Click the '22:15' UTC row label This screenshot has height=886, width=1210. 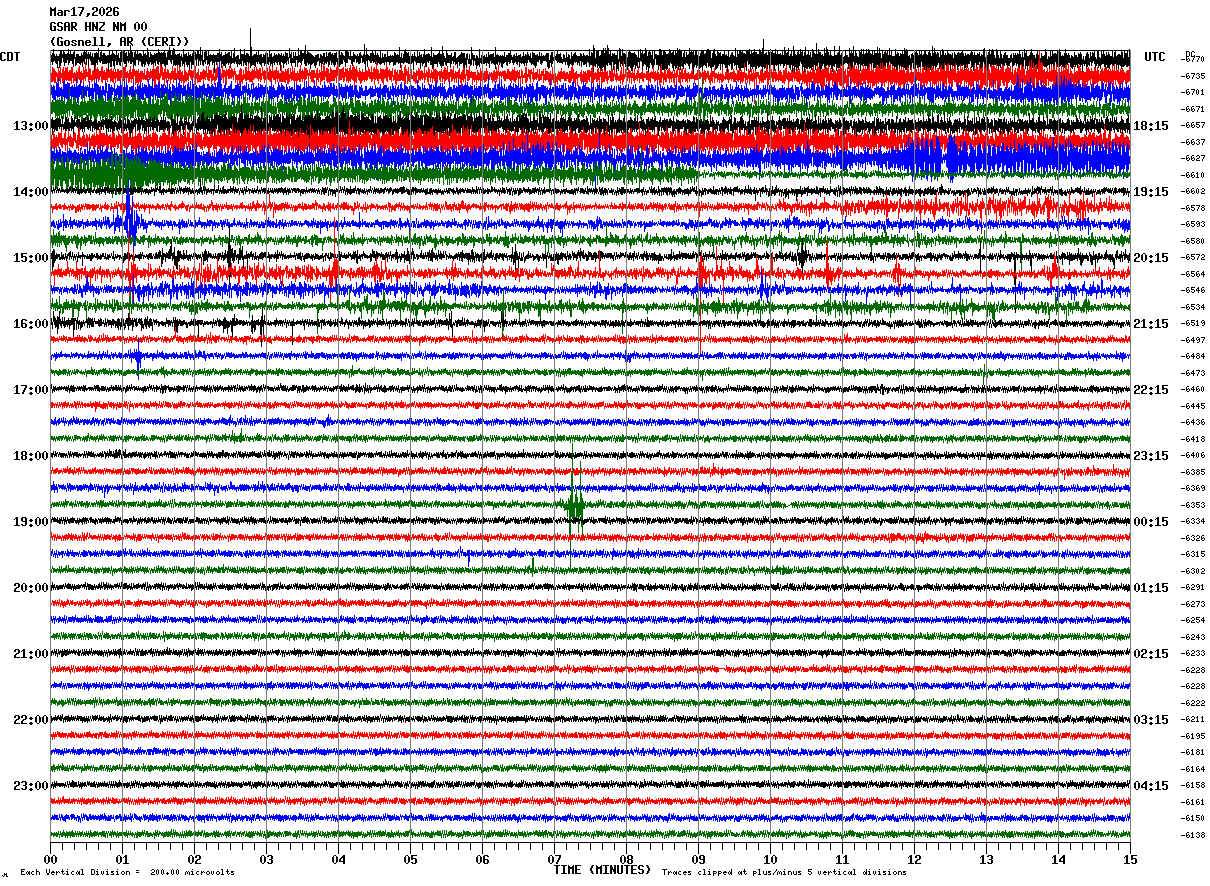tap(1151, 390)
